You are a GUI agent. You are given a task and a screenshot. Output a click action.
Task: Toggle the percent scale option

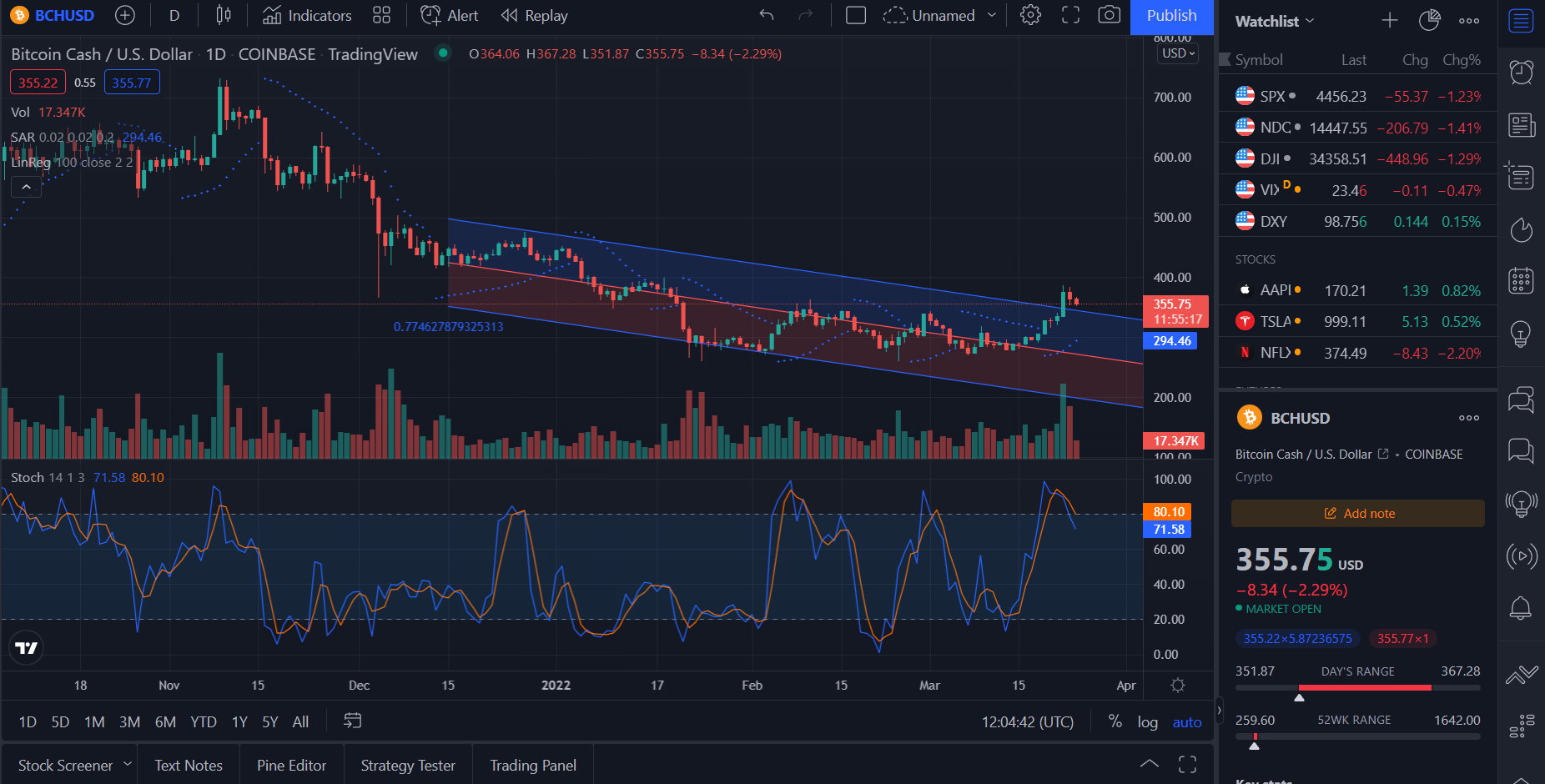tap(1115, 721)
